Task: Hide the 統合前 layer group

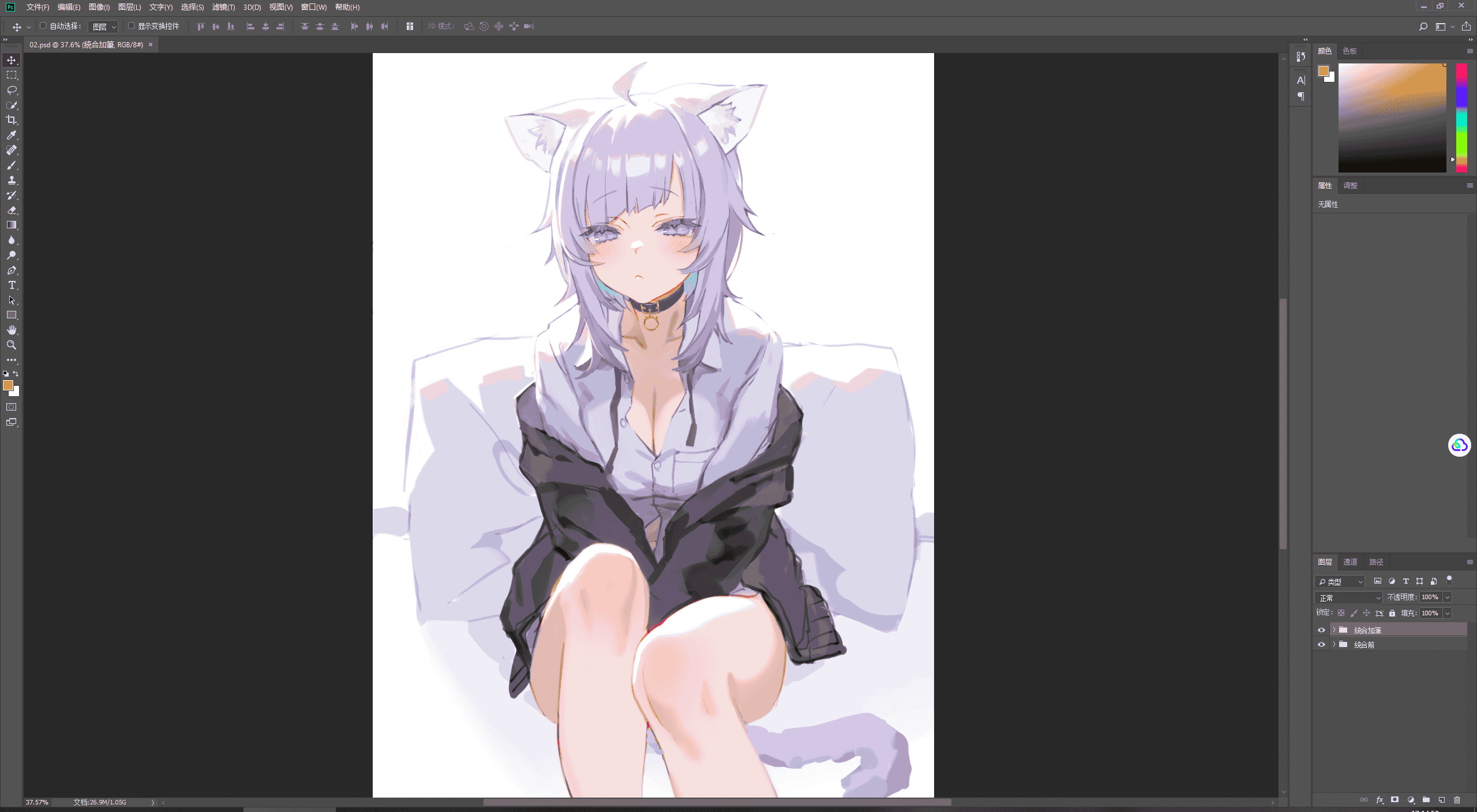Action: pos(1321,645)
